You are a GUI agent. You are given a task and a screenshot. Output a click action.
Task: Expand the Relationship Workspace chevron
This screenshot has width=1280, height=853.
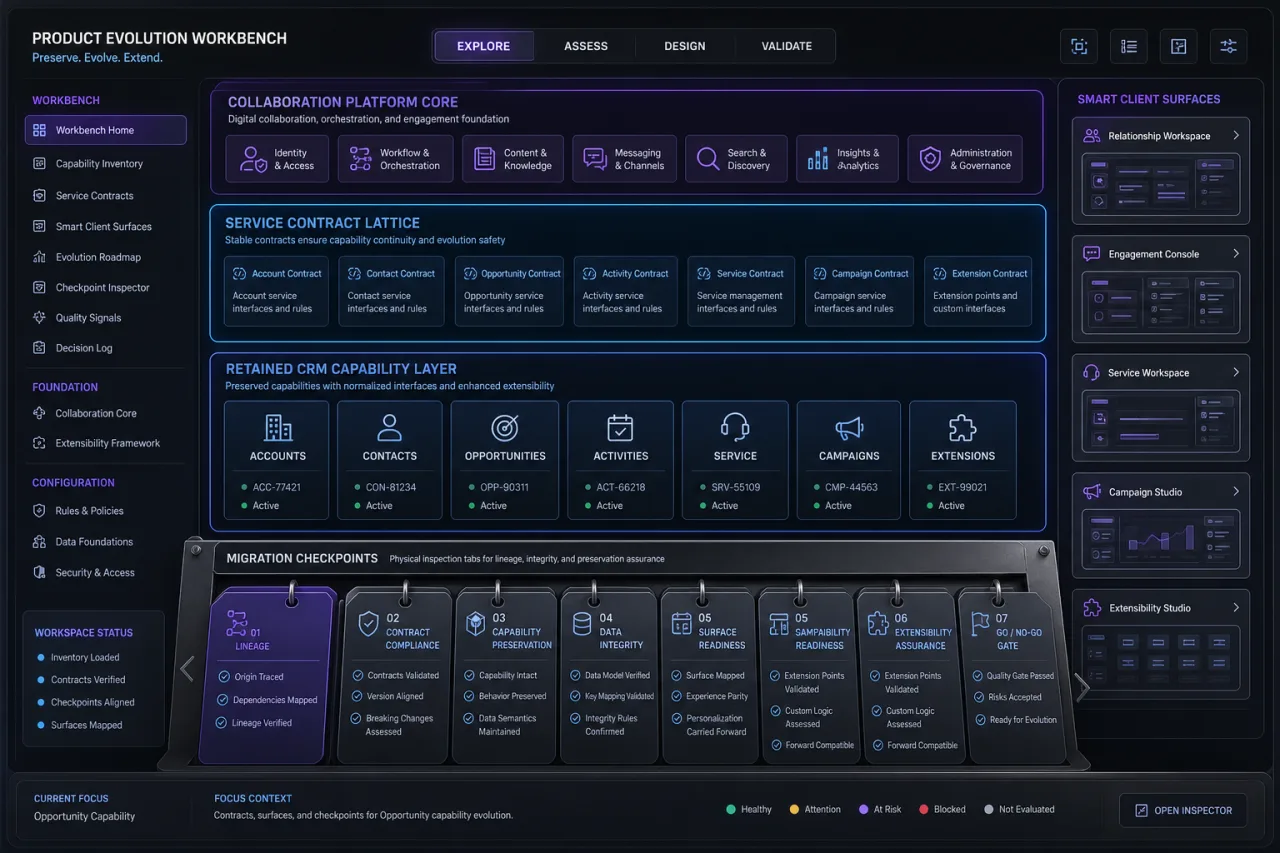1236,135
